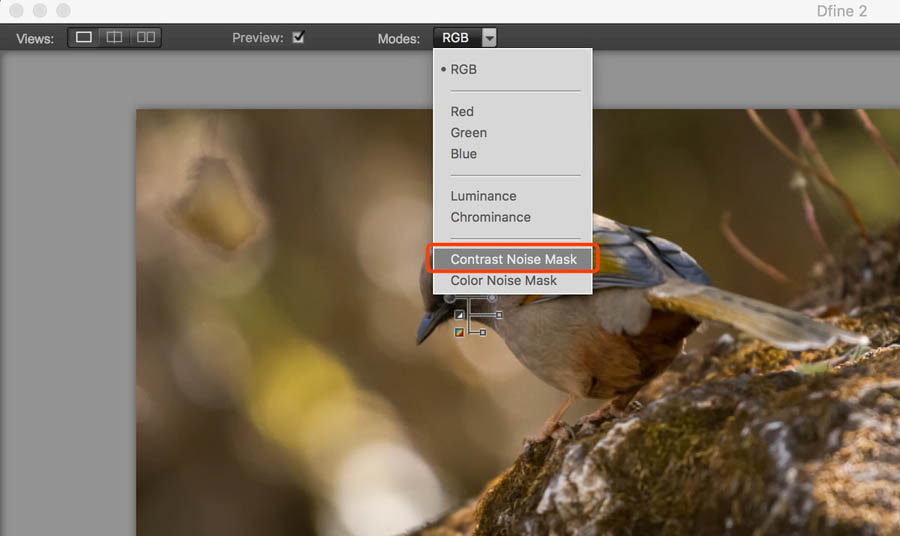Click the color noise slider handle
This screenshot has height=536, width=900.
484,332
